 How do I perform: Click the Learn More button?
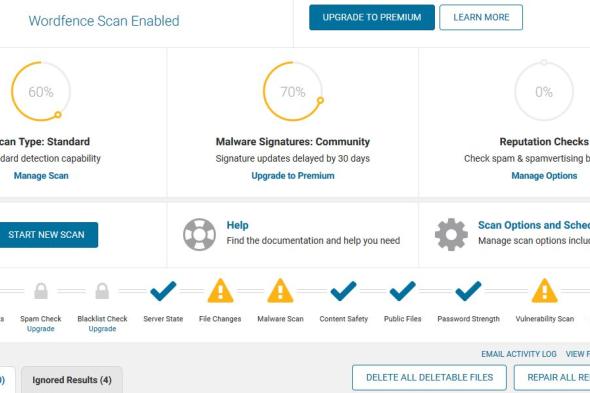pos(481,17)
